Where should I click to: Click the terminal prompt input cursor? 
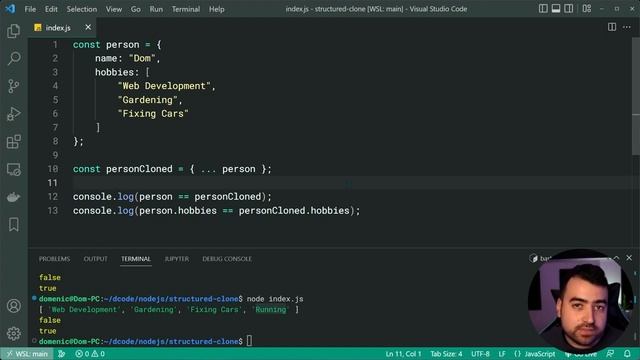click(x=249, y=341)
